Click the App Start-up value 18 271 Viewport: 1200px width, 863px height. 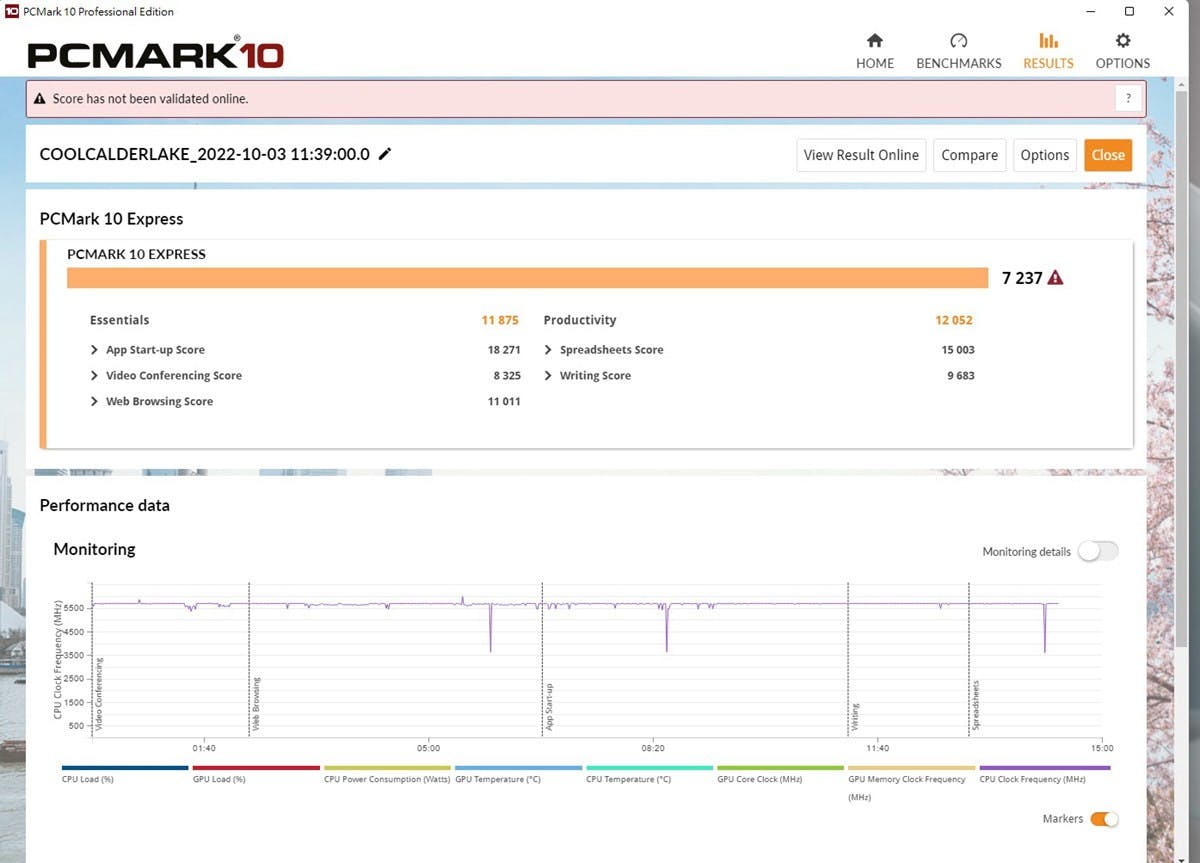[x=503, y=350]
